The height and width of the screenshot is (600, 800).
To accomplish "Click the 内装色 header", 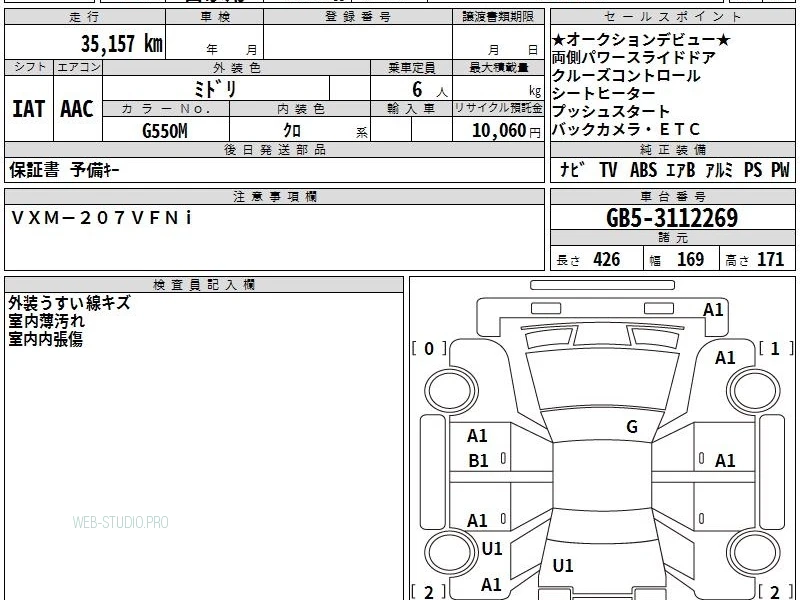I will [300, 109].
